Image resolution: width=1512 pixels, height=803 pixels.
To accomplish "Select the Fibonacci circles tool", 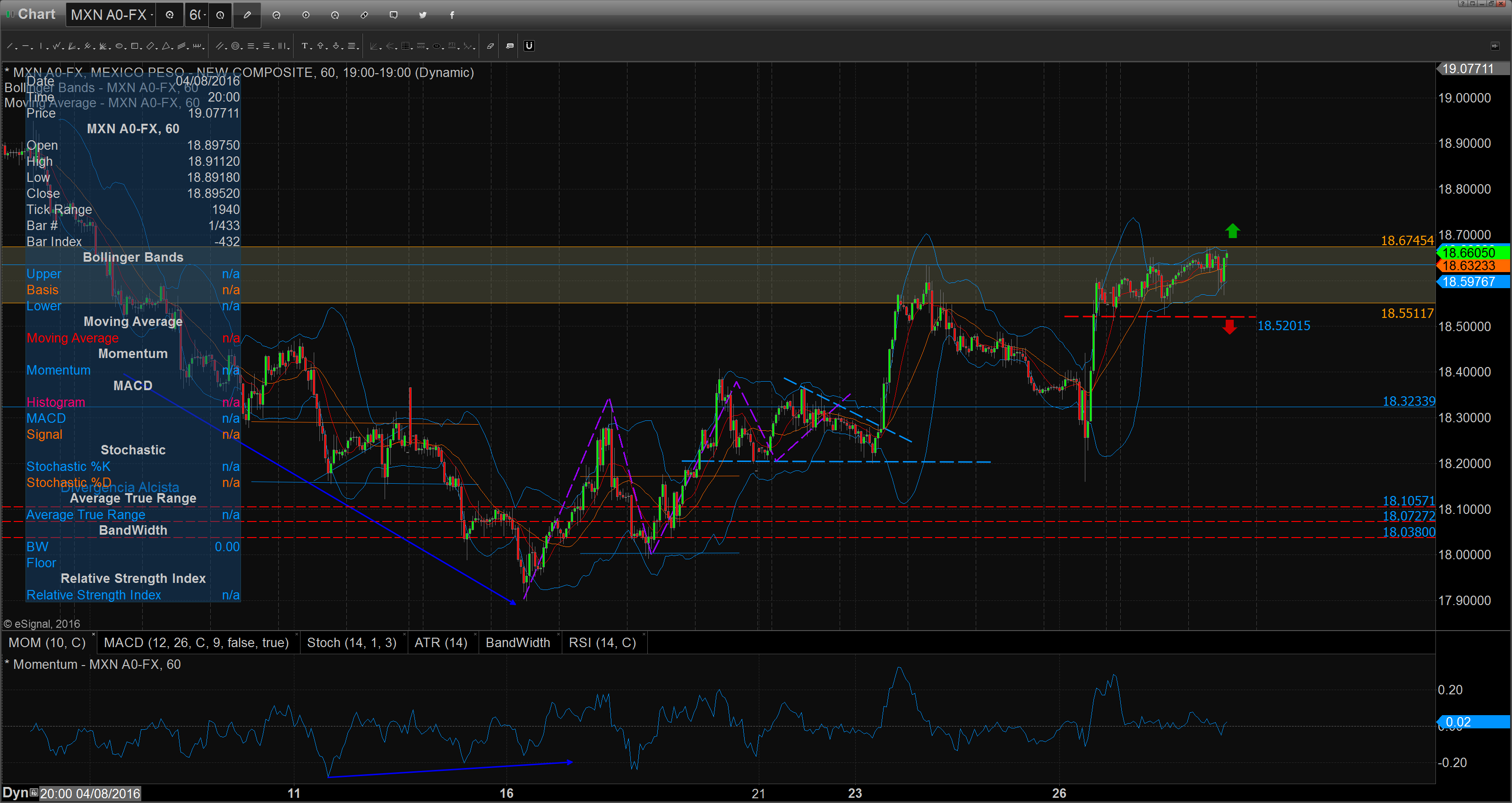I will (235, 46).
